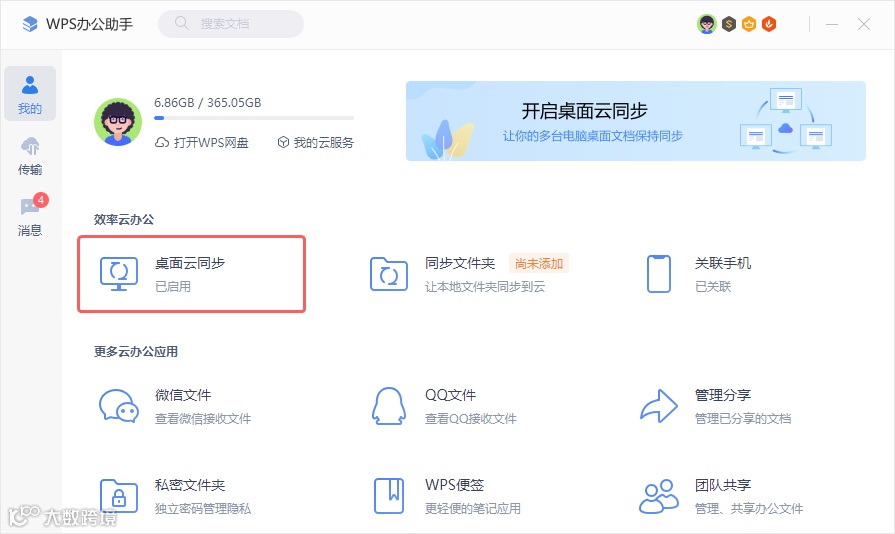This screenshot has width=895, height=534.
Task: Click 查看微信接收文件 description text
Action: click(x=203, y=419)
